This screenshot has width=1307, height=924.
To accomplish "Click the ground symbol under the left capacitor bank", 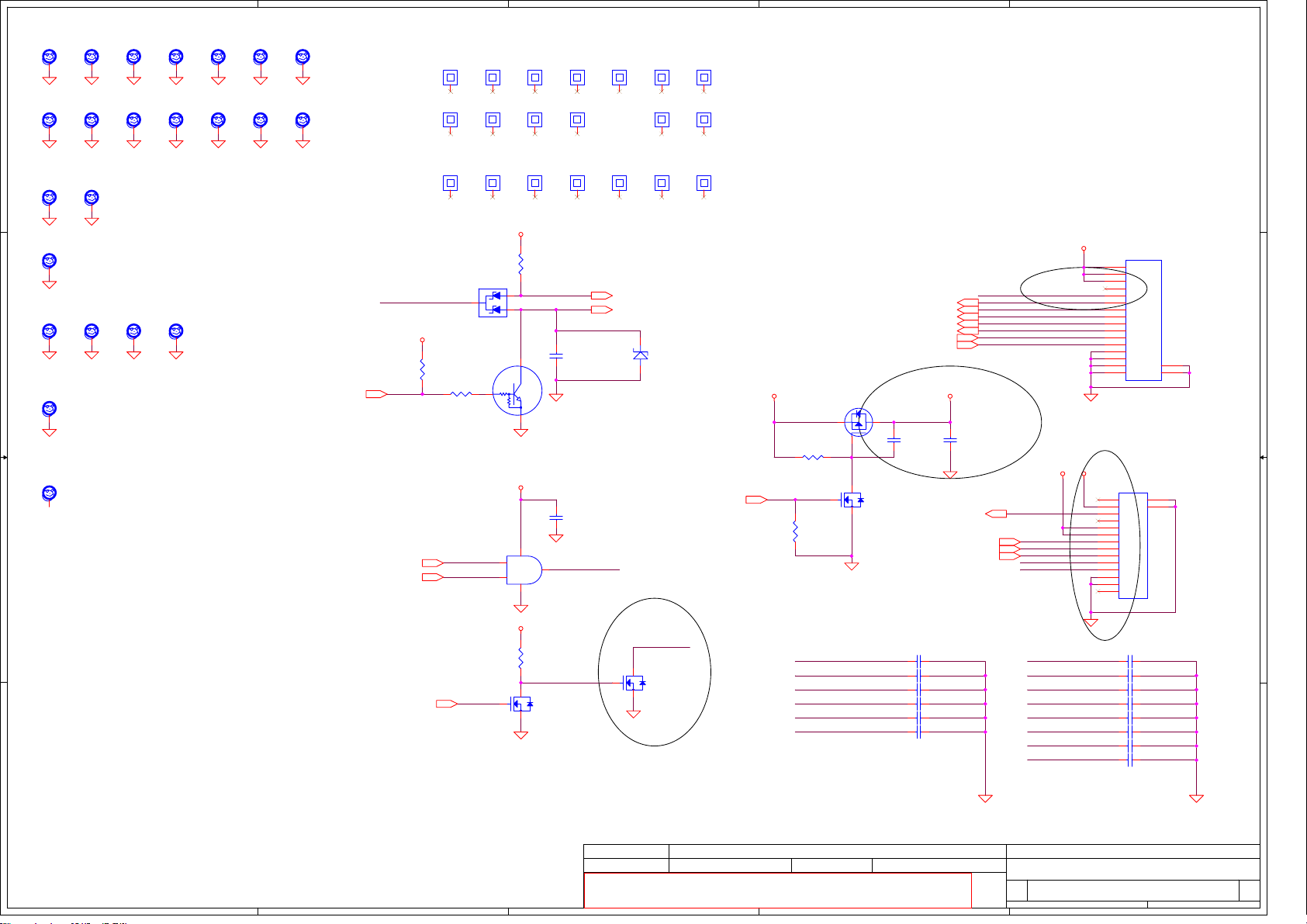I will click(985, 798).
